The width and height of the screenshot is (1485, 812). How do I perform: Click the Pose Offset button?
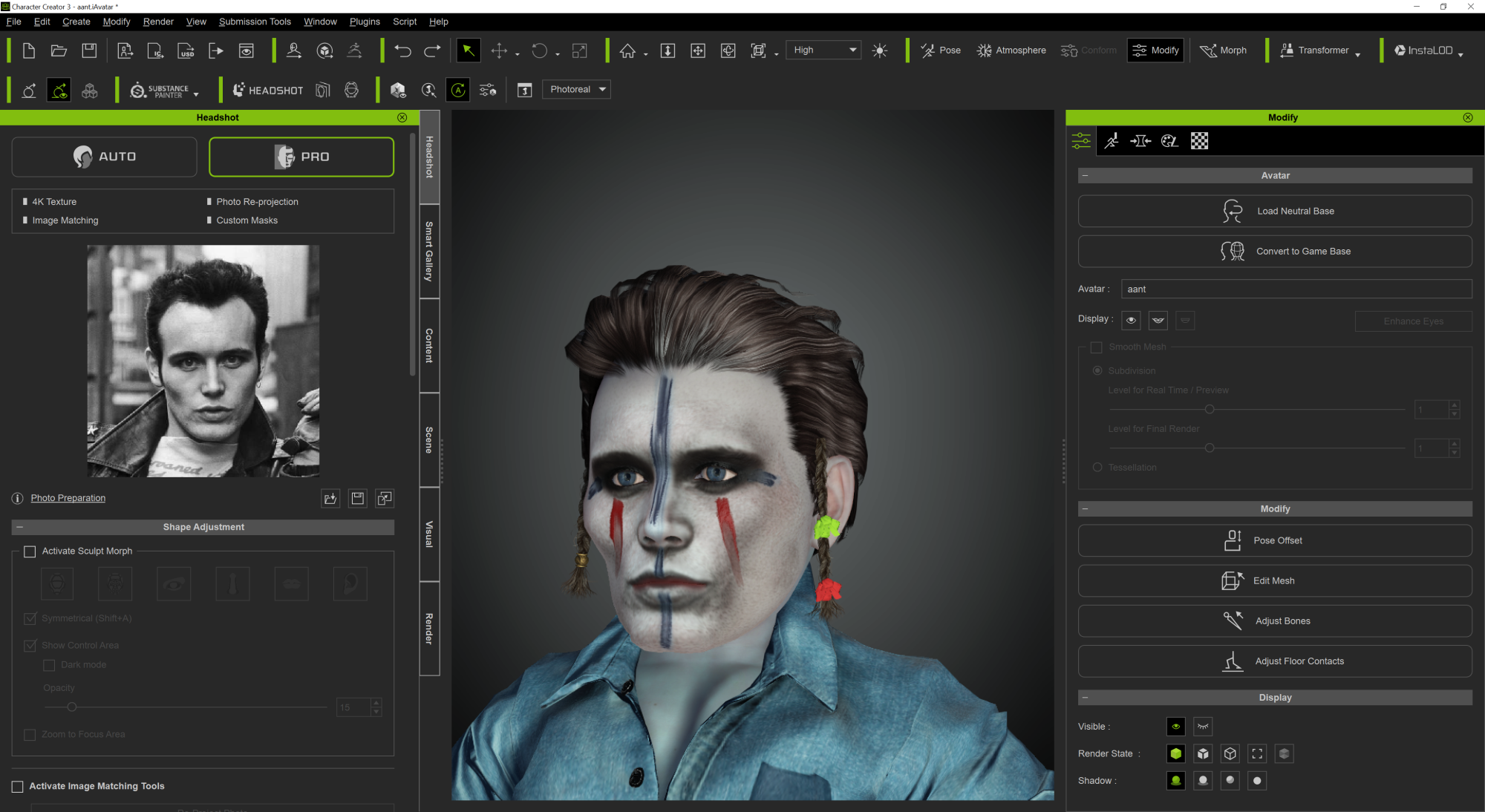click(1275, 541)
